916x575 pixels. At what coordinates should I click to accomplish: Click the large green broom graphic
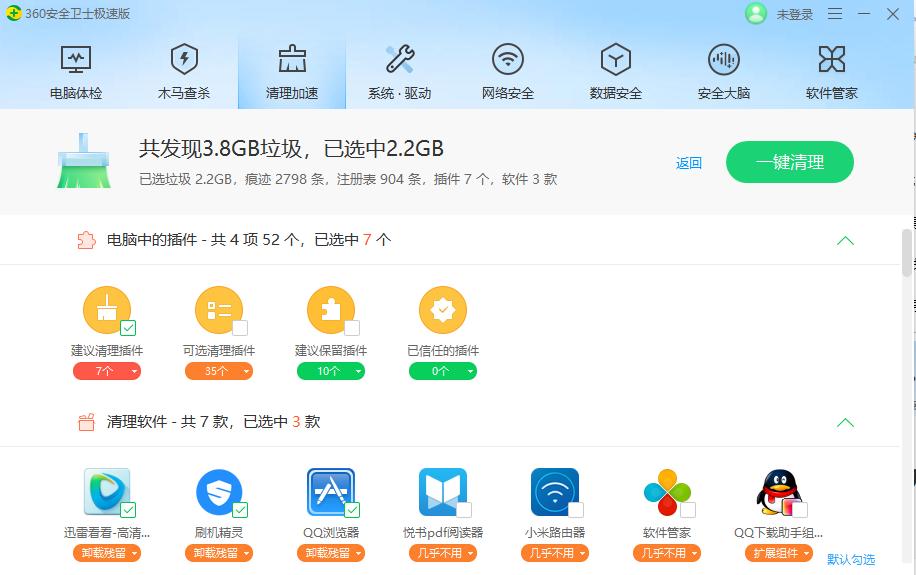[84, 161]
